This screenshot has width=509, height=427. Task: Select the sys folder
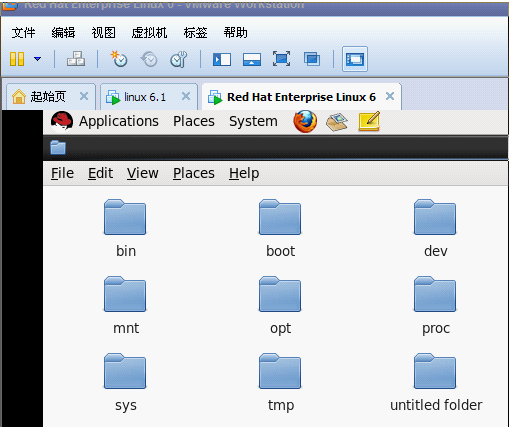[x=125, y=371]
